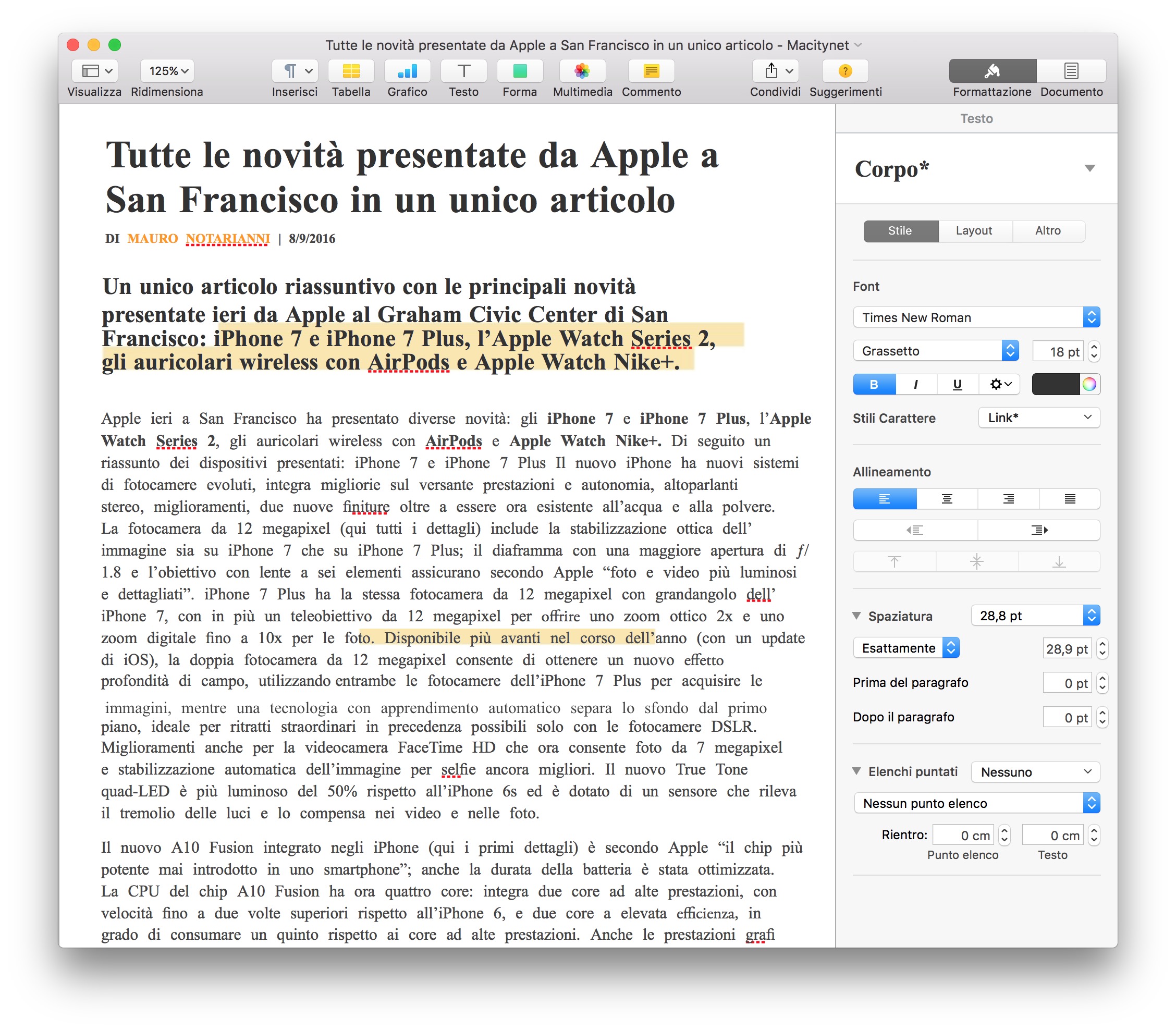Toggle italic text style
1176x1031 pixels.
pos(915,384)
